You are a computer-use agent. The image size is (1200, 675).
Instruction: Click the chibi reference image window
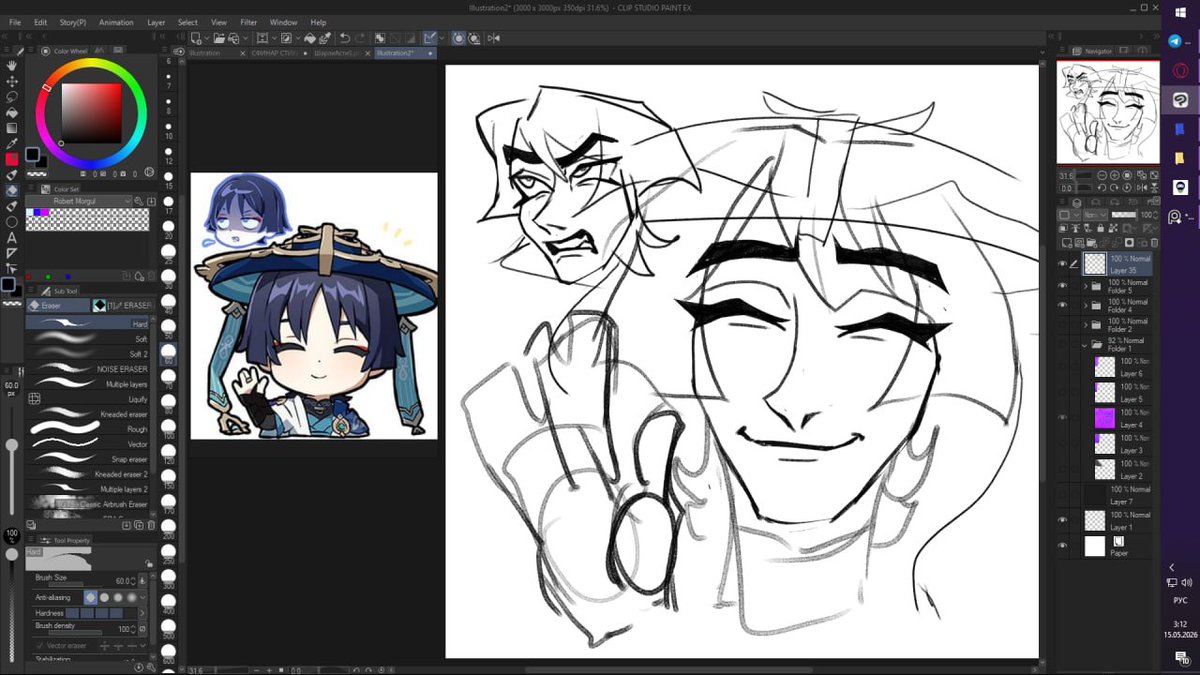314,306
